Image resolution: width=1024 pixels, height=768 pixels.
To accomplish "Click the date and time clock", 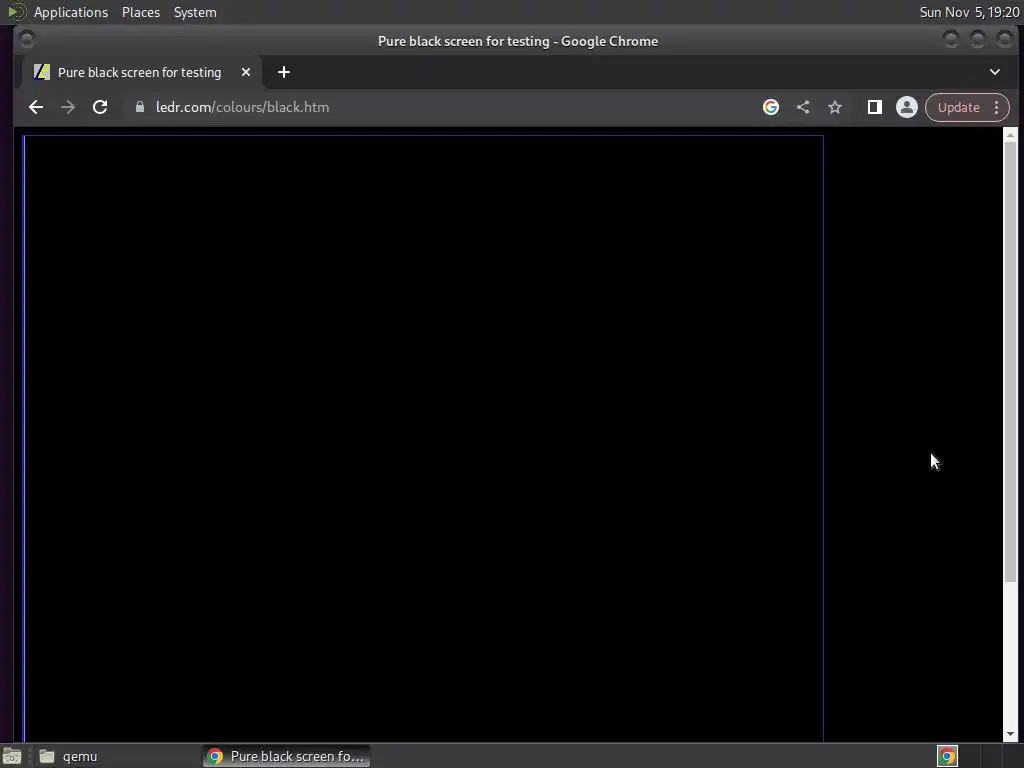I will coord(969,12).
